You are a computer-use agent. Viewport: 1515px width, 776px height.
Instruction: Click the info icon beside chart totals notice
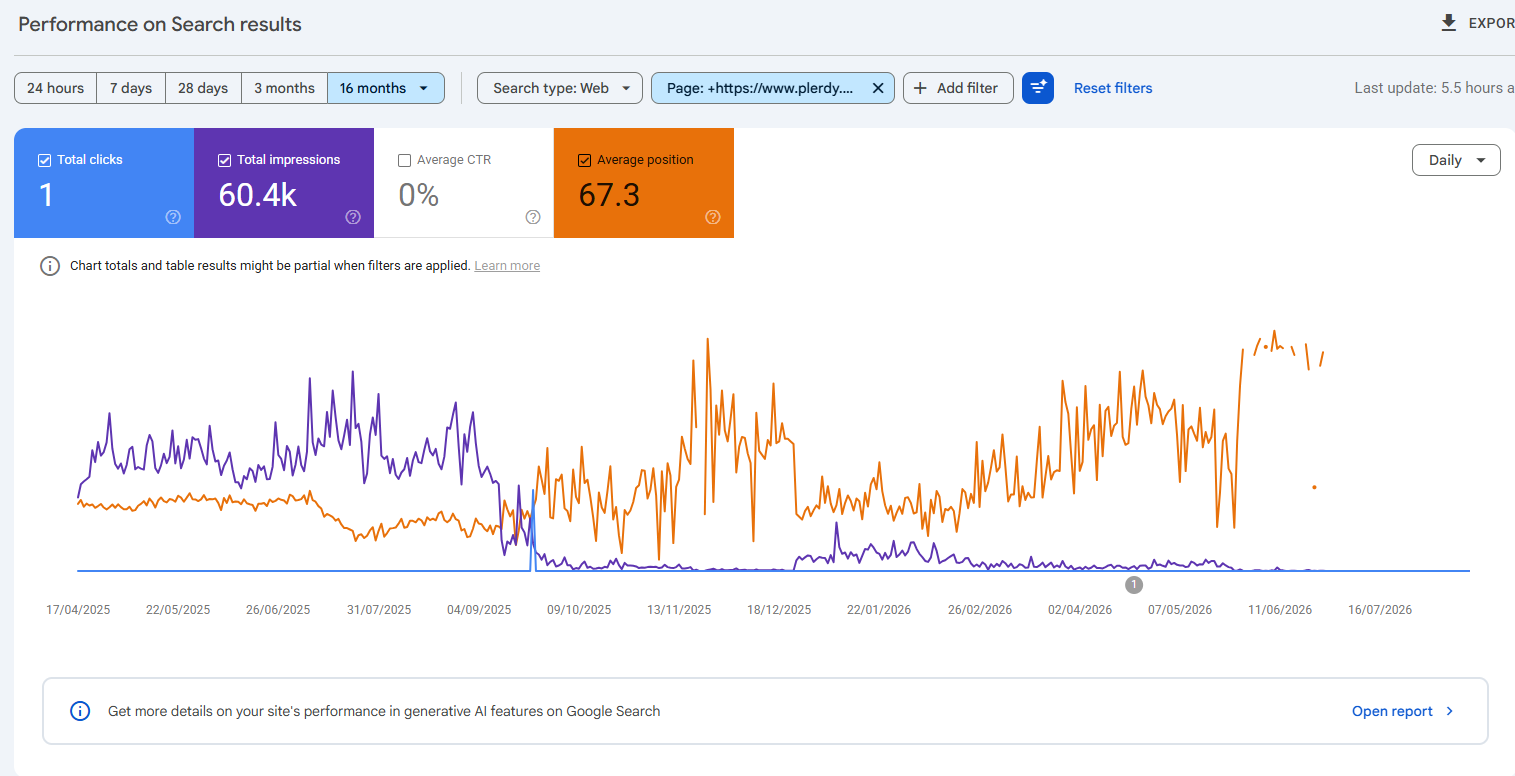click(50, 266)
